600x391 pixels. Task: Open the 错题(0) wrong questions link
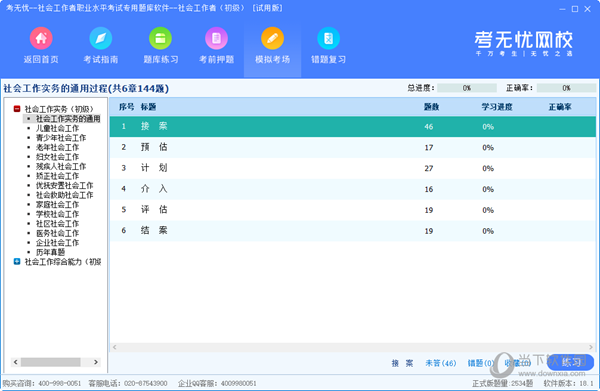481,363
